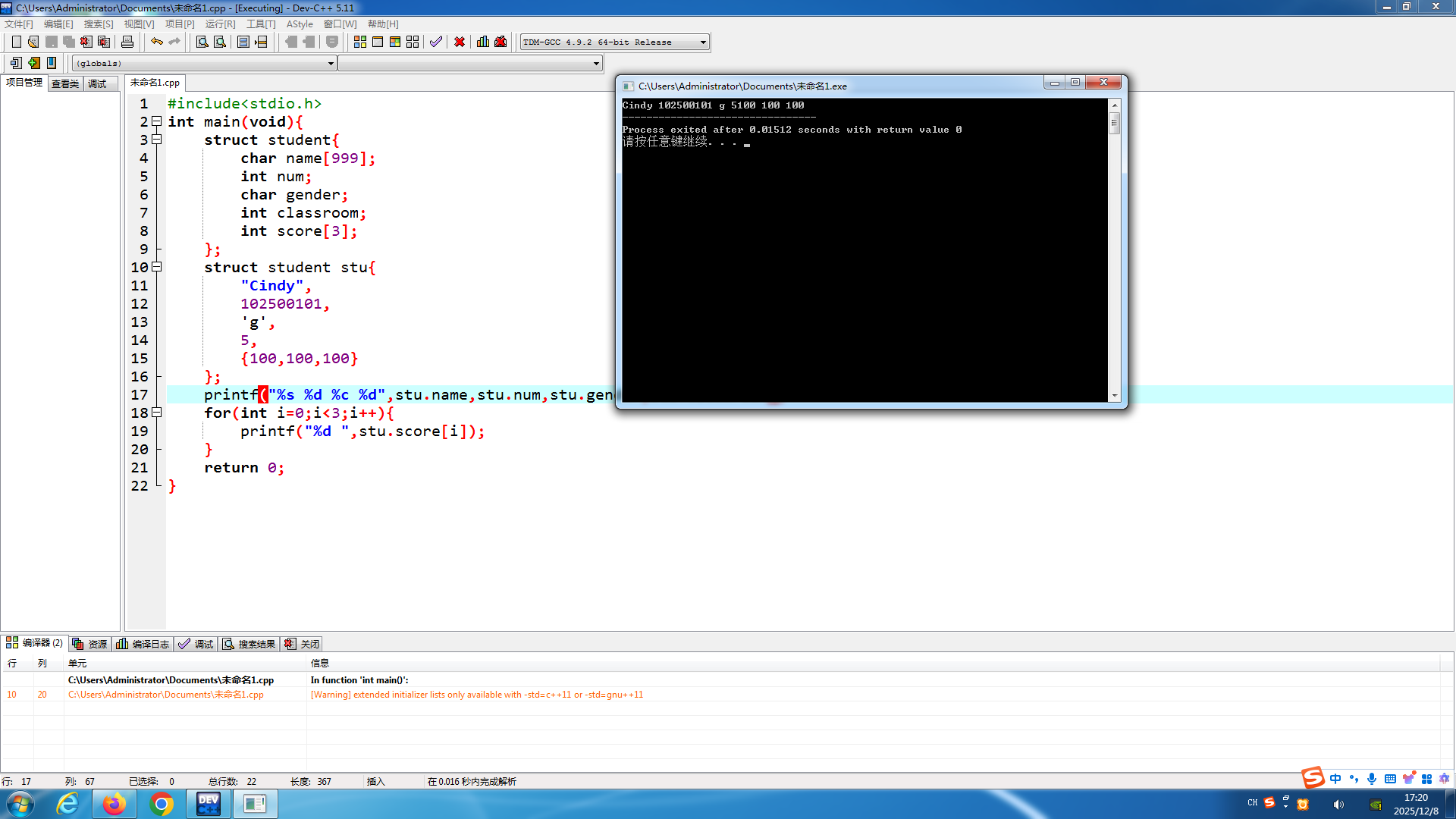Click the red X stop execution icon
Screen dimensions: 1456x819
[x=460, y=42]
